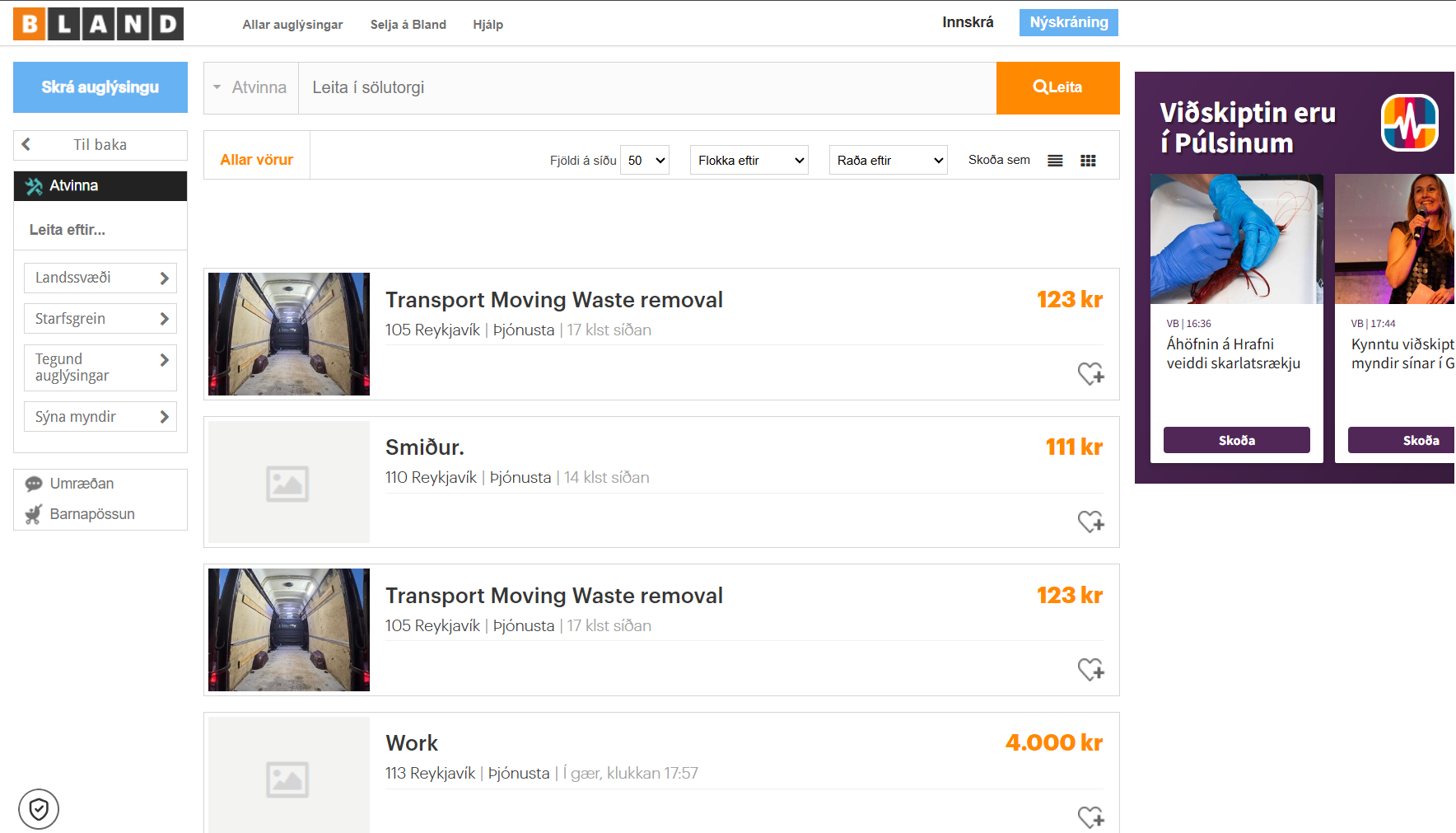
Task: Click the BLAND logo
Action: (98, 24)
